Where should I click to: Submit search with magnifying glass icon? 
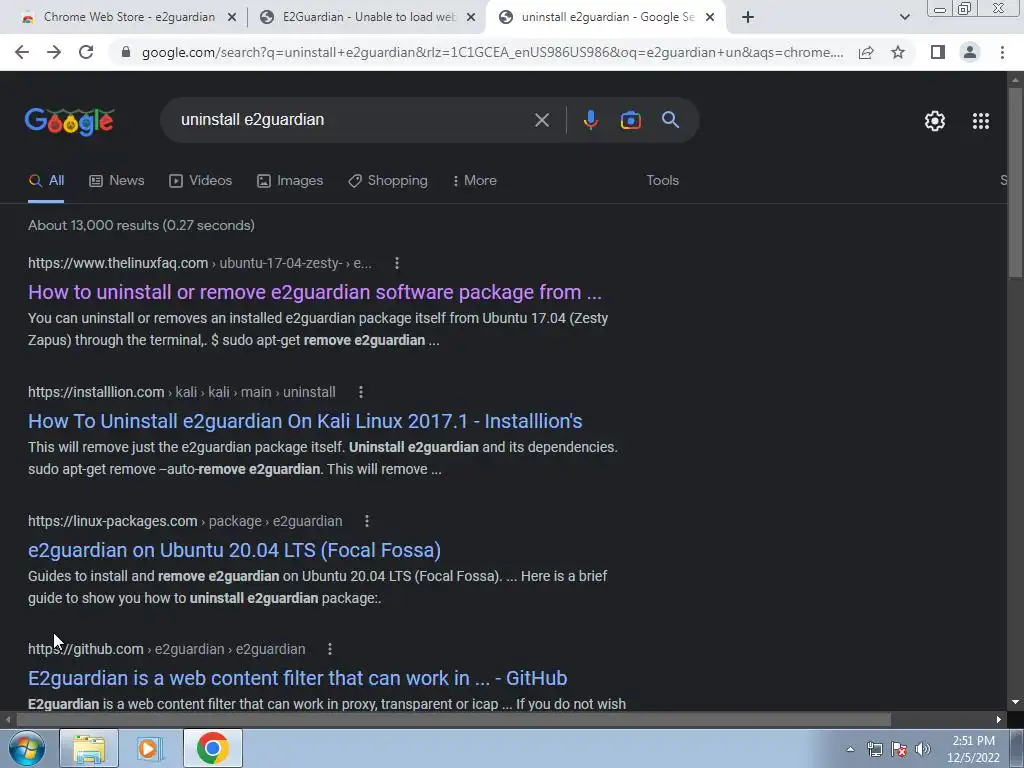(x=670, y=120)
